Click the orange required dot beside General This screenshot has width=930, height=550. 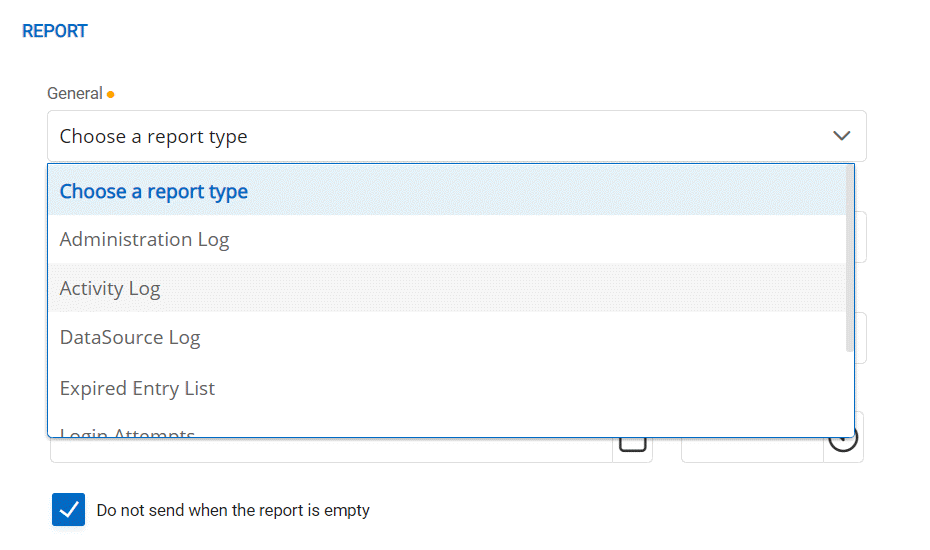tap(111, 95)
